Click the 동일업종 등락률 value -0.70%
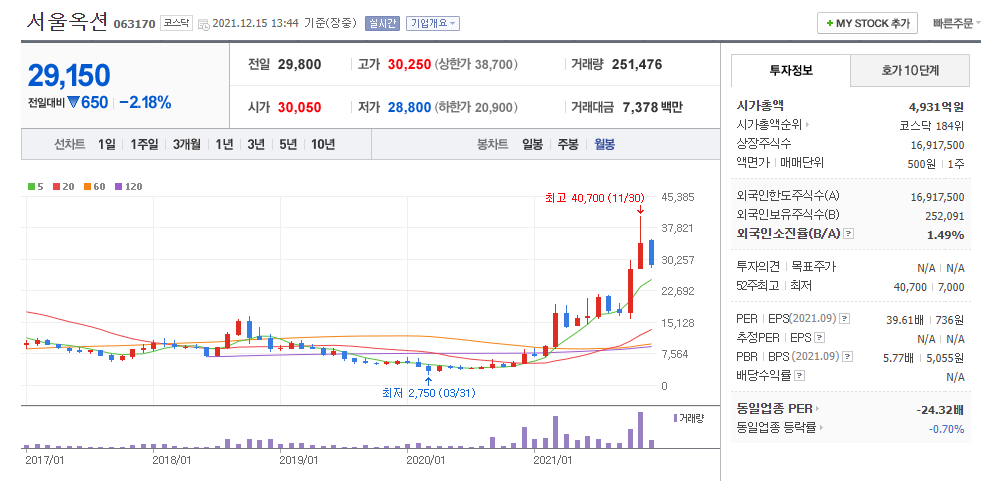The image size is (995, 481). click(x=946, y=429)
